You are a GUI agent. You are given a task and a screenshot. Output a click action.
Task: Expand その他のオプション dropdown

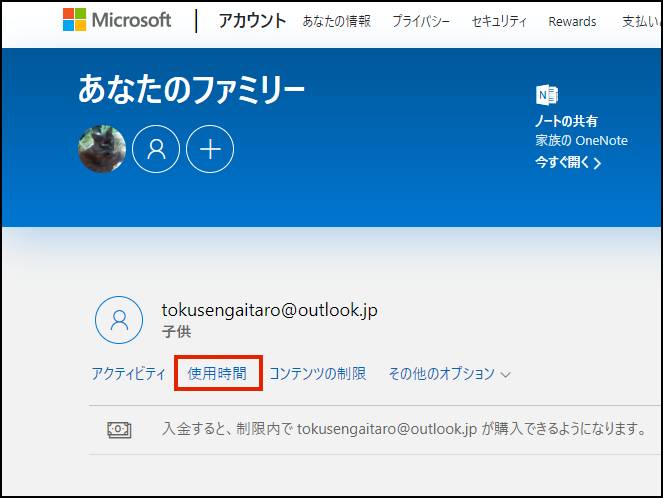pos(449,374)
